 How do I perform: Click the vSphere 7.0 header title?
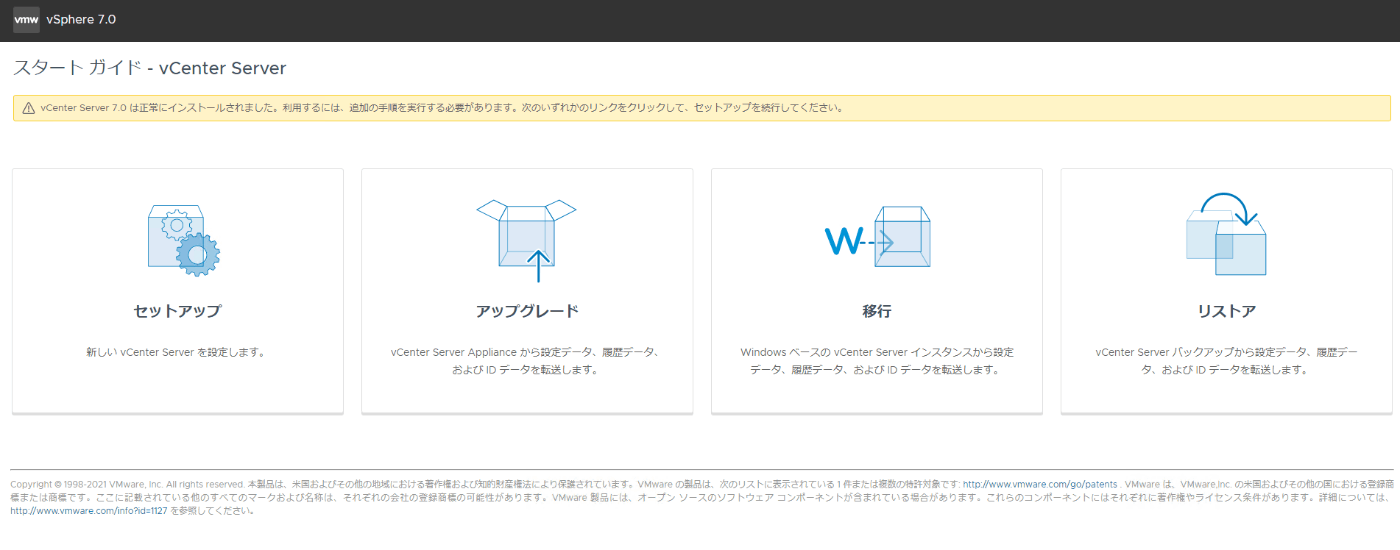[81, 20]
